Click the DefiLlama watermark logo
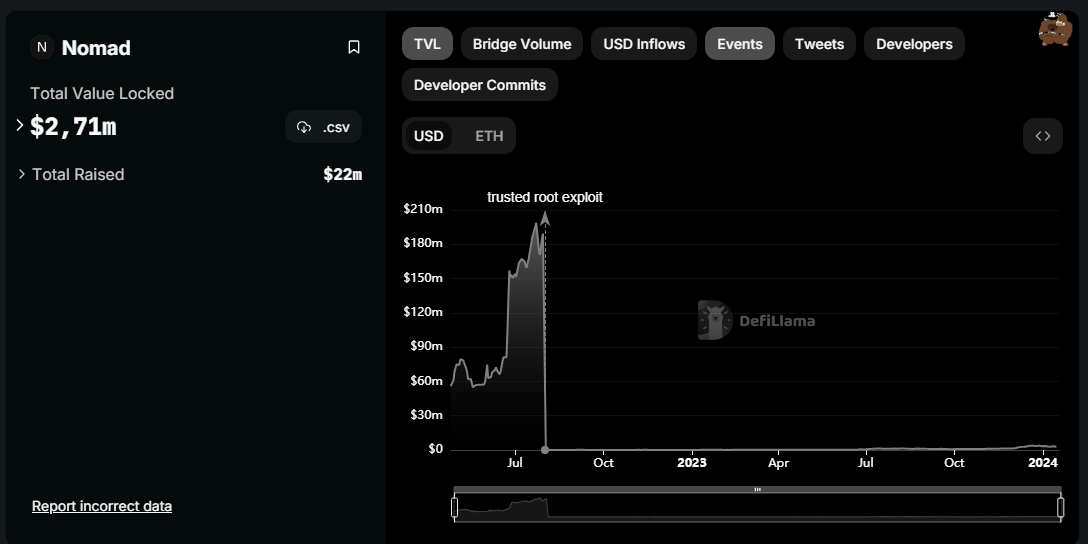The height and width of the screenshot is (544, 1088). pyautogui.click(x=756, y=321)
